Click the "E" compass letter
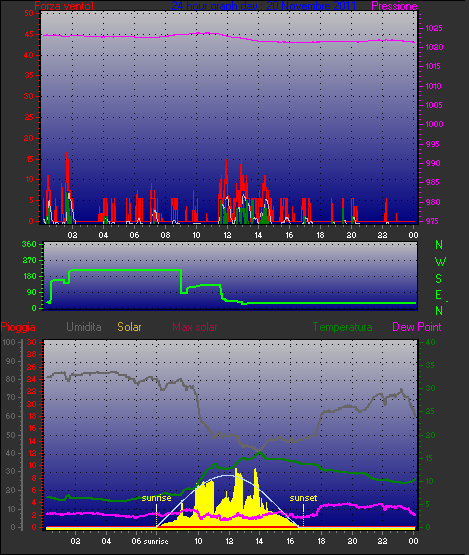Viewport: 469px width, 555px height. (439, 294)
